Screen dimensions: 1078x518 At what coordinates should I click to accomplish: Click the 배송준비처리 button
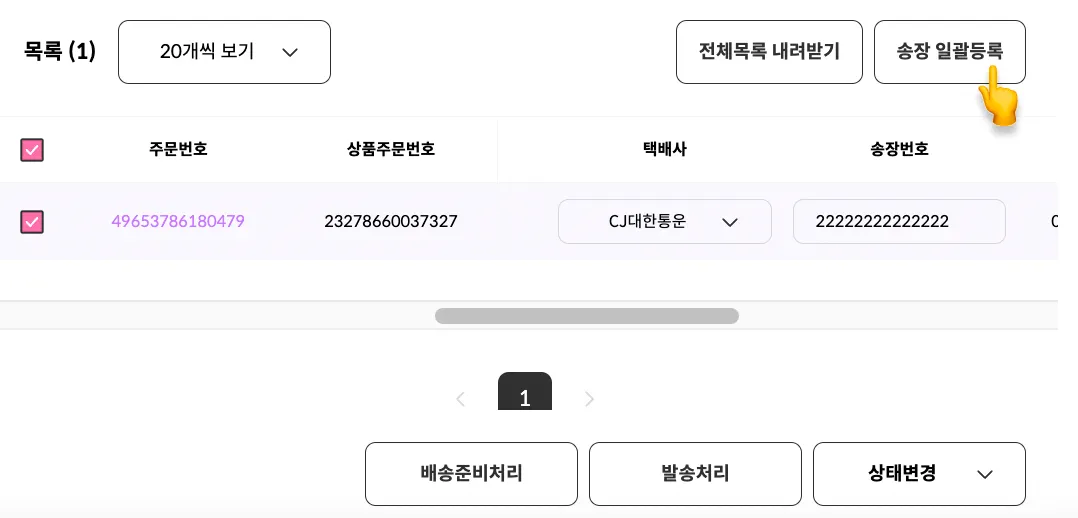(x=471, y=474)
